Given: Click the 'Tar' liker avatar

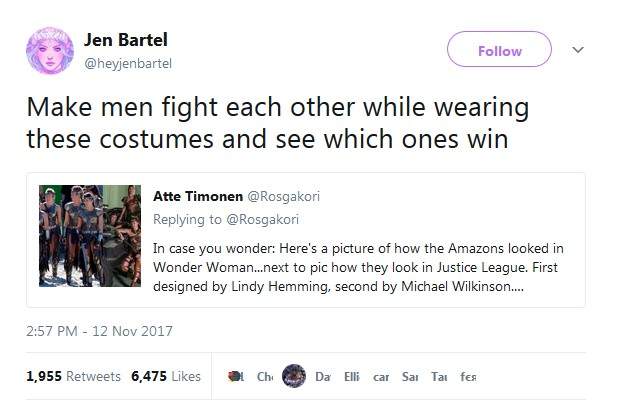Looking at the screenshot, I should point(438,376).
